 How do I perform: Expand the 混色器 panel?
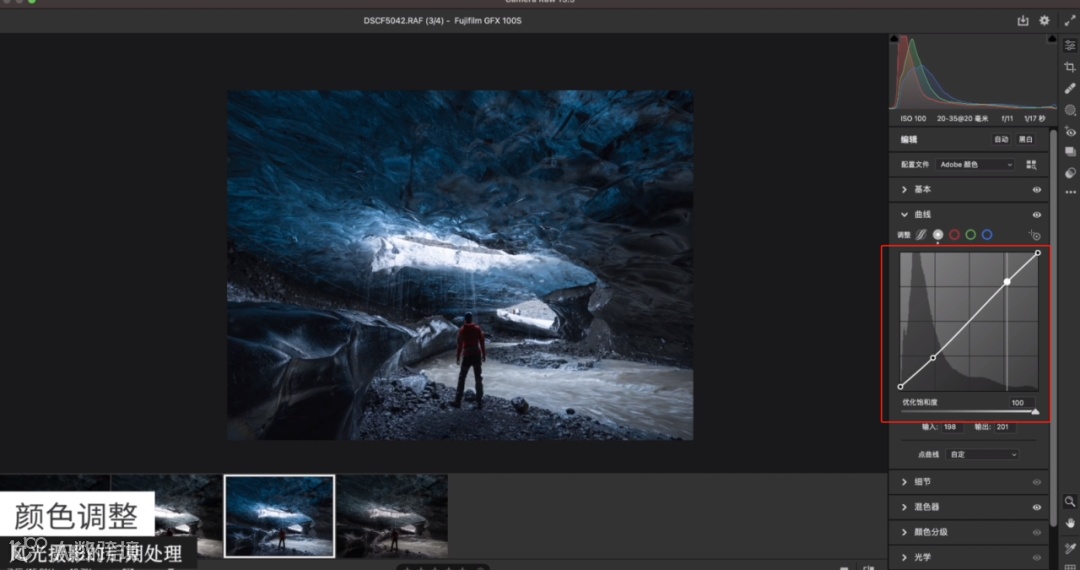(x=904, y=507)
